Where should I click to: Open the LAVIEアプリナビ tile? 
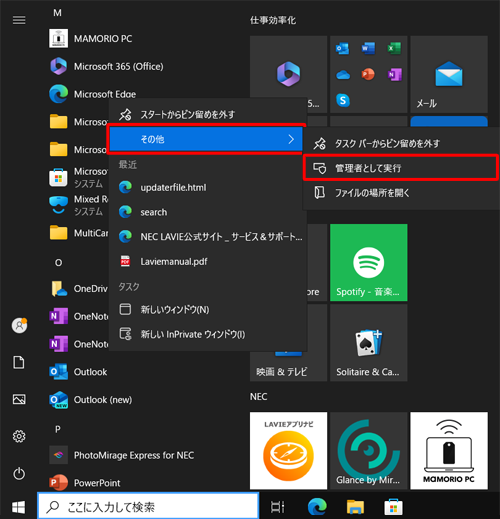pyautogui.click(x=288, y=451)
